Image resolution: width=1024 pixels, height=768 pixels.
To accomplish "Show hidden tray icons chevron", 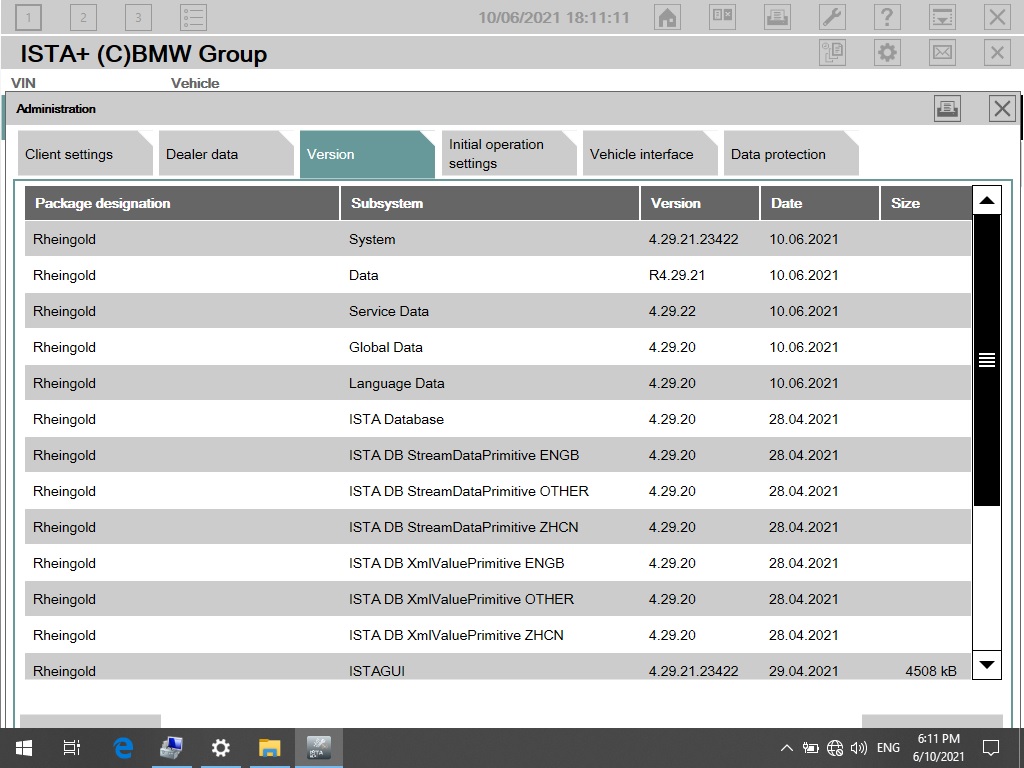I will point(787,748).
